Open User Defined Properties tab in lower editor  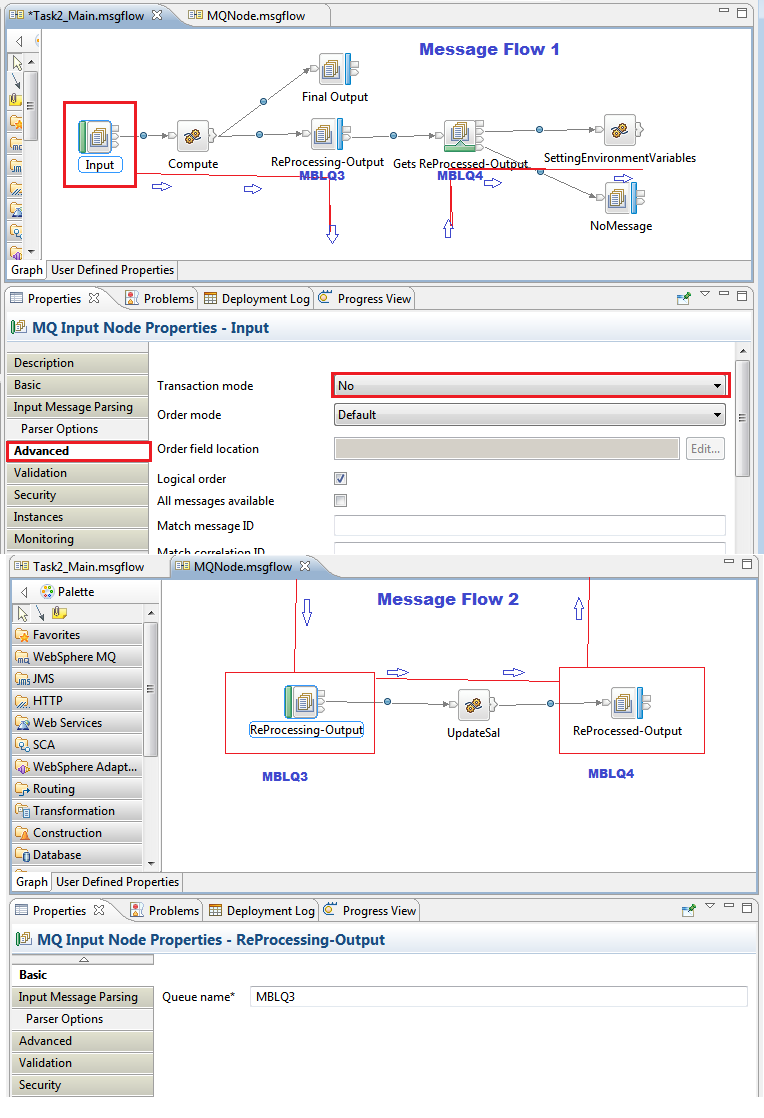pos(118,882)
